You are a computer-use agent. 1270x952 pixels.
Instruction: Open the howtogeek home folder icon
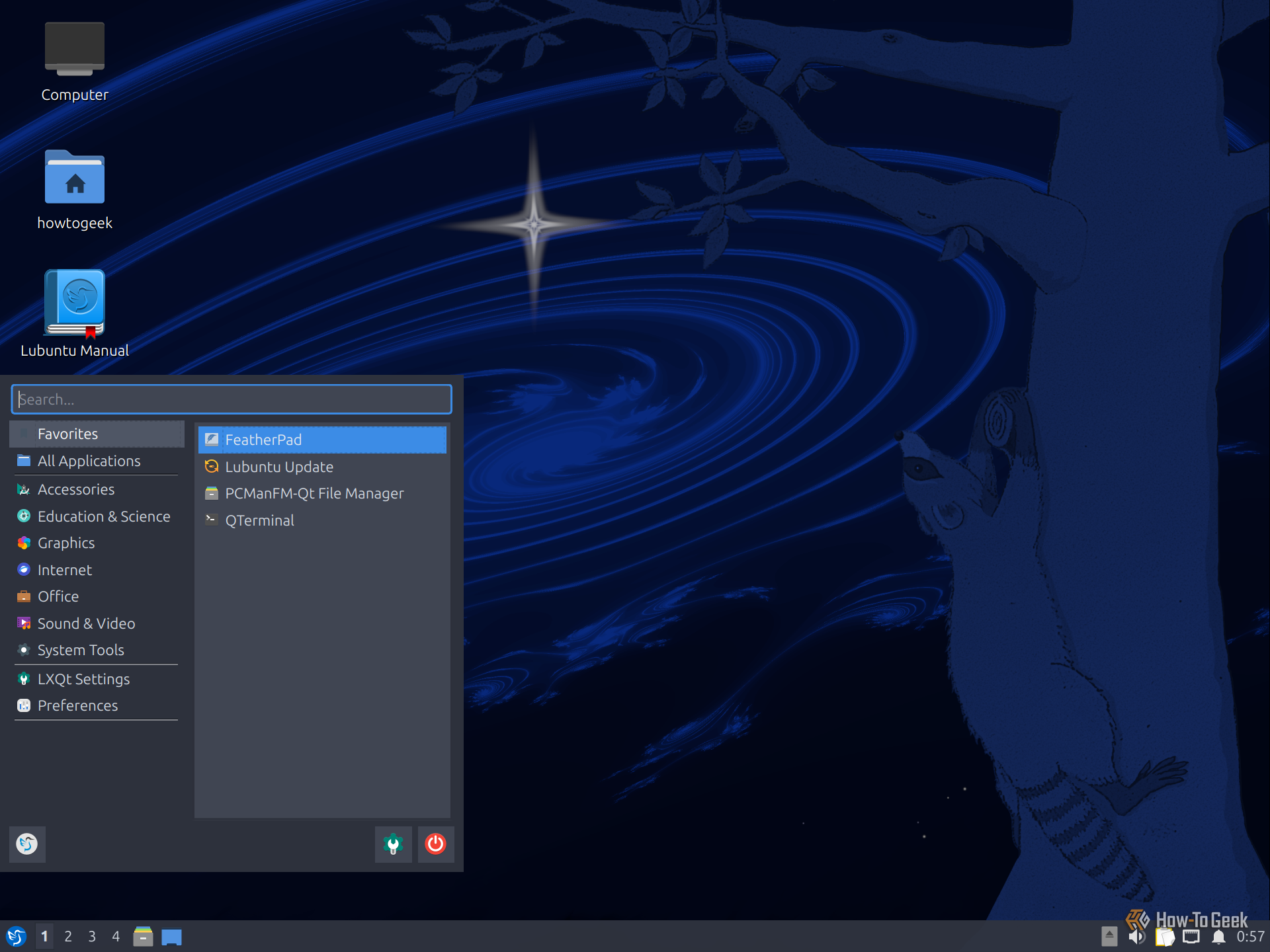click(74, 190)
